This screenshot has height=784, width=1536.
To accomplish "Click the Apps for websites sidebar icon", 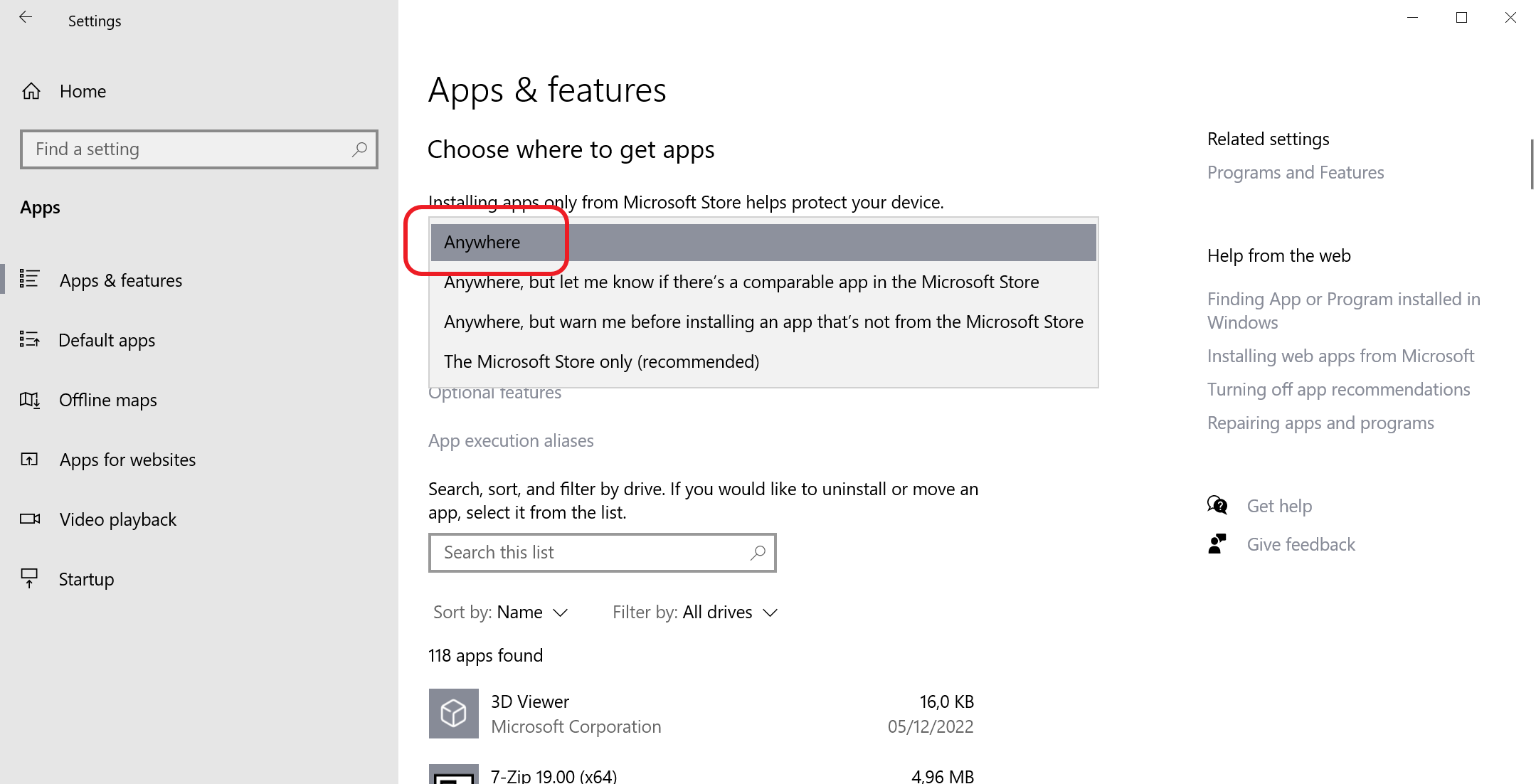I will point(30,459).
